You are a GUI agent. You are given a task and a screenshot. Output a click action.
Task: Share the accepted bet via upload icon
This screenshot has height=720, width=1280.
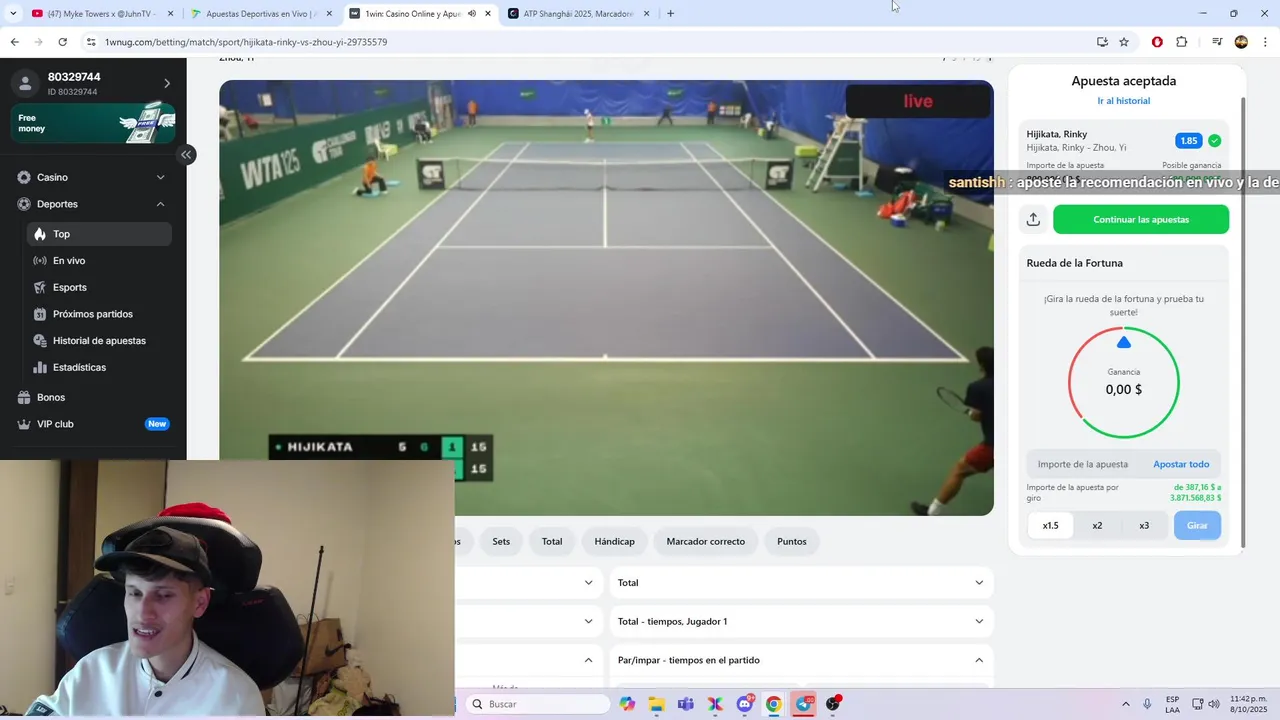click(1033, 219)
